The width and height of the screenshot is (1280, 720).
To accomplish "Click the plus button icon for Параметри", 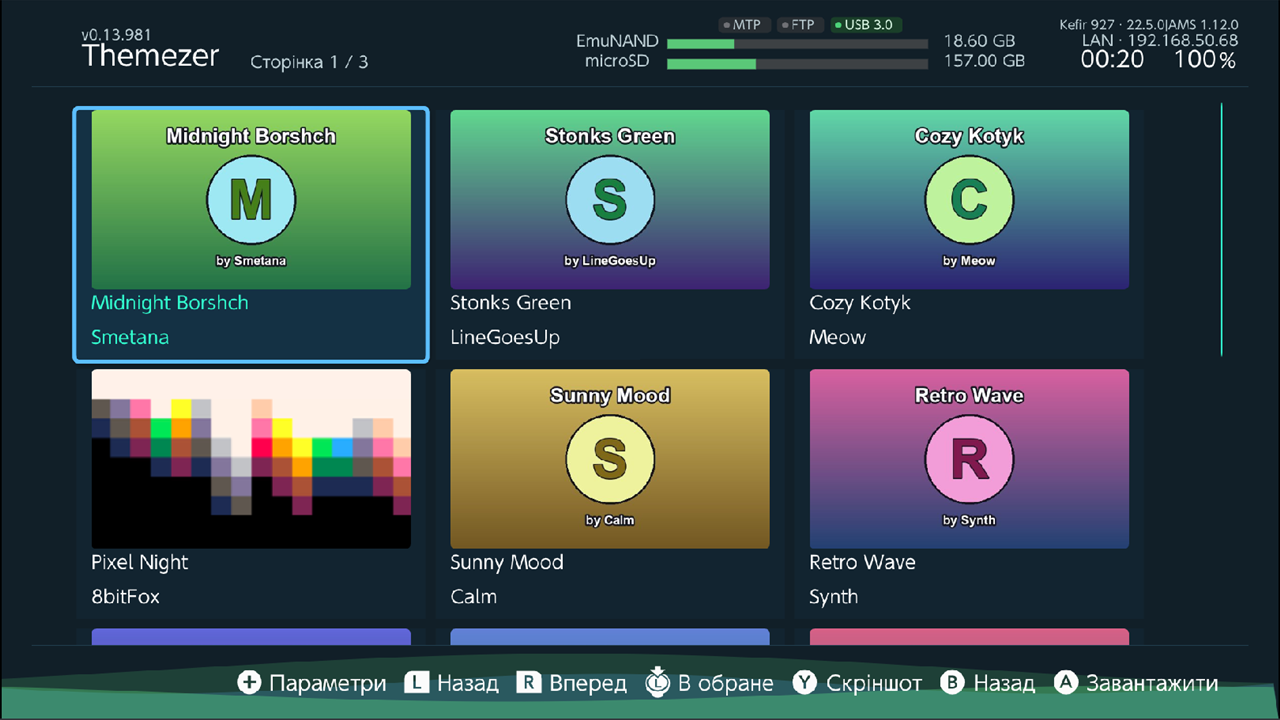I will pos(249,683).
